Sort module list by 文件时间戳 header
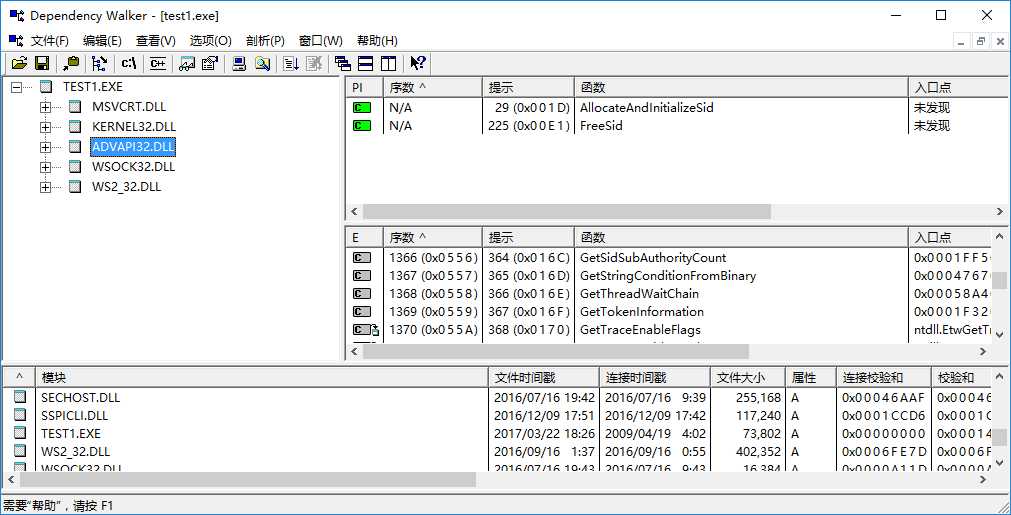 click(544, 377)
